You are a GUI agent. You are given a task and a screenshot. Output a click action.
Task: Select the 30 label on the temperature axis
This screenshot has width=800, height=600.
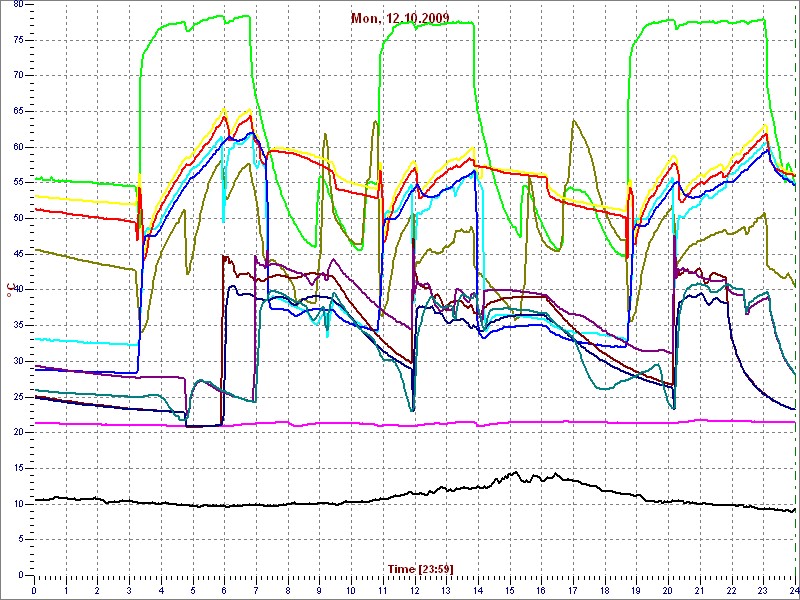point(18,361)
